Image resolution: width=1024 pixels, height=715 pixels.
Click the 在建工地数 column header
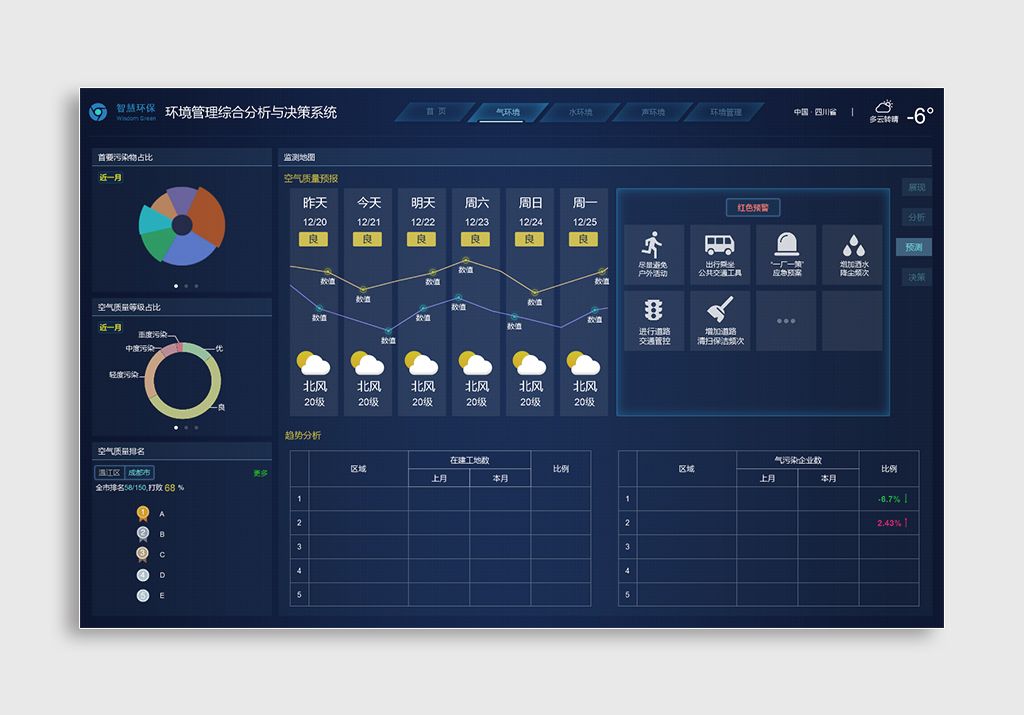coord(470,460)
